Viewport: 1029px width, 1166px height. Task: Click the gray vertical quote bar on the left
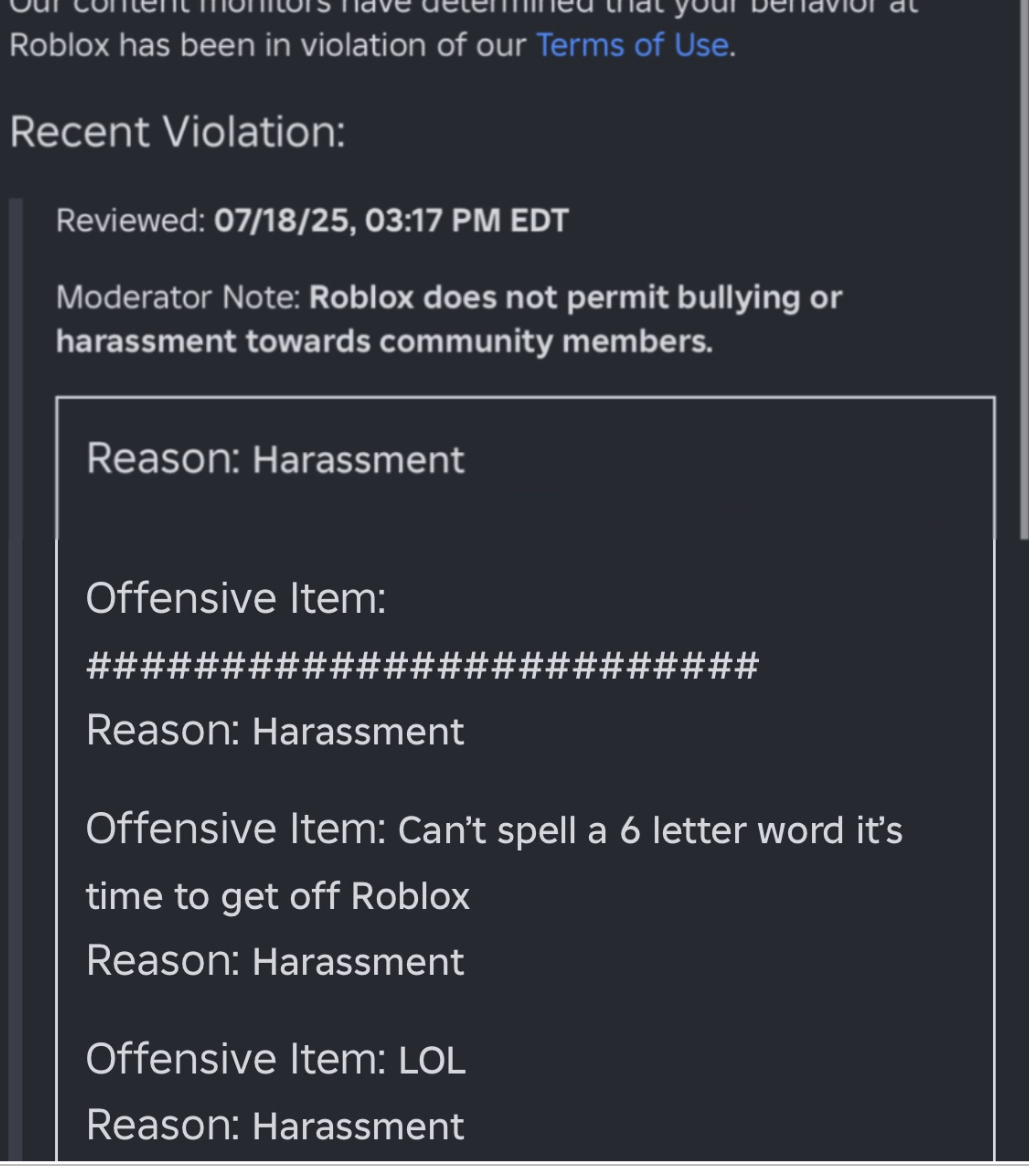click(x=15, y=678)
